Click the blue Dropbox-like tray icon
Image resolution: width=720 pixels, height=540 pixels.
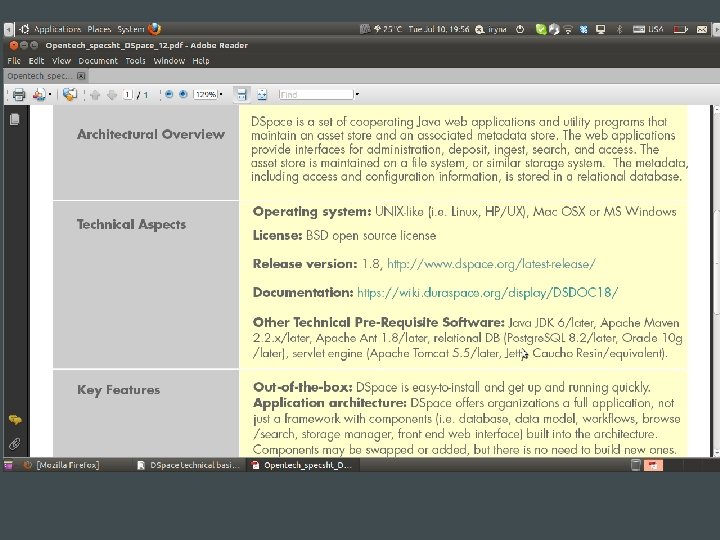click(583, 29)
